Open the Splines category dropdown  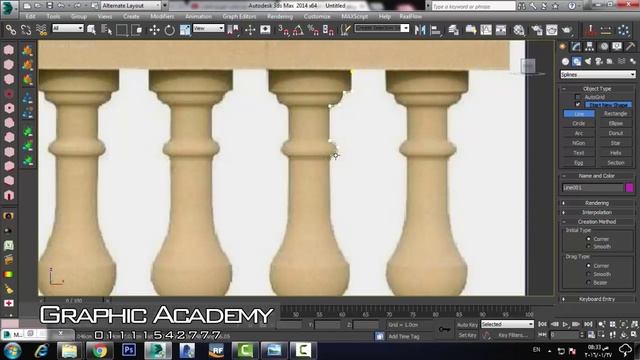(598, 74)
